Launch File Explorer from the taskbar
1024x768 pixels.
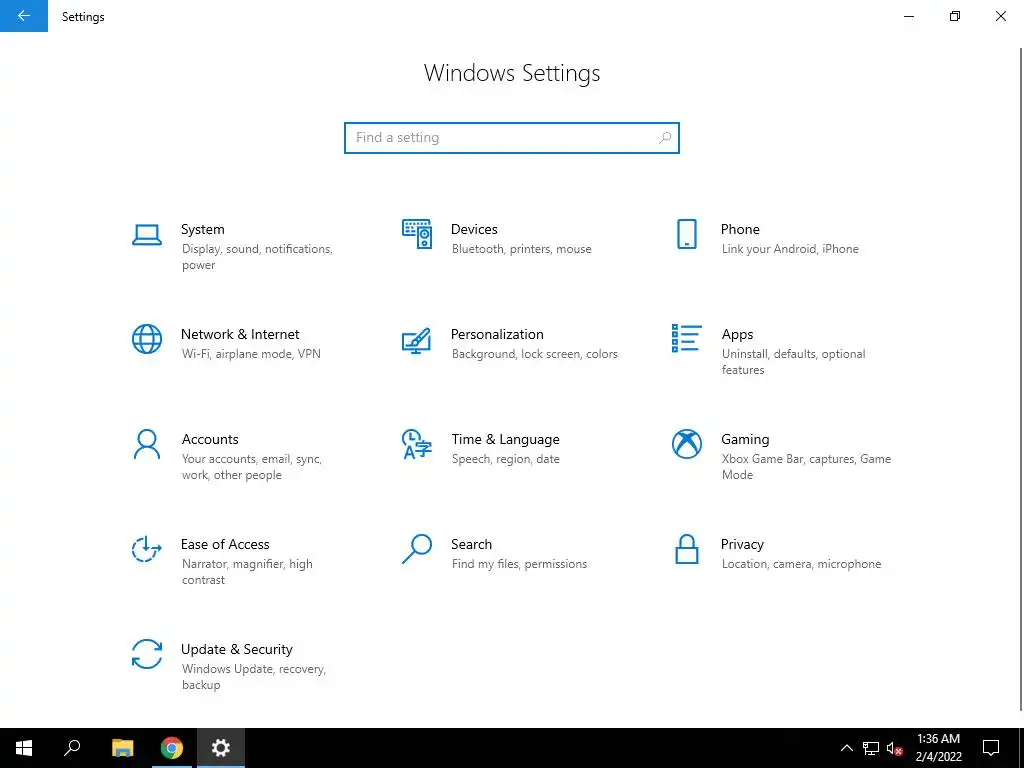(x=122, y=748)
